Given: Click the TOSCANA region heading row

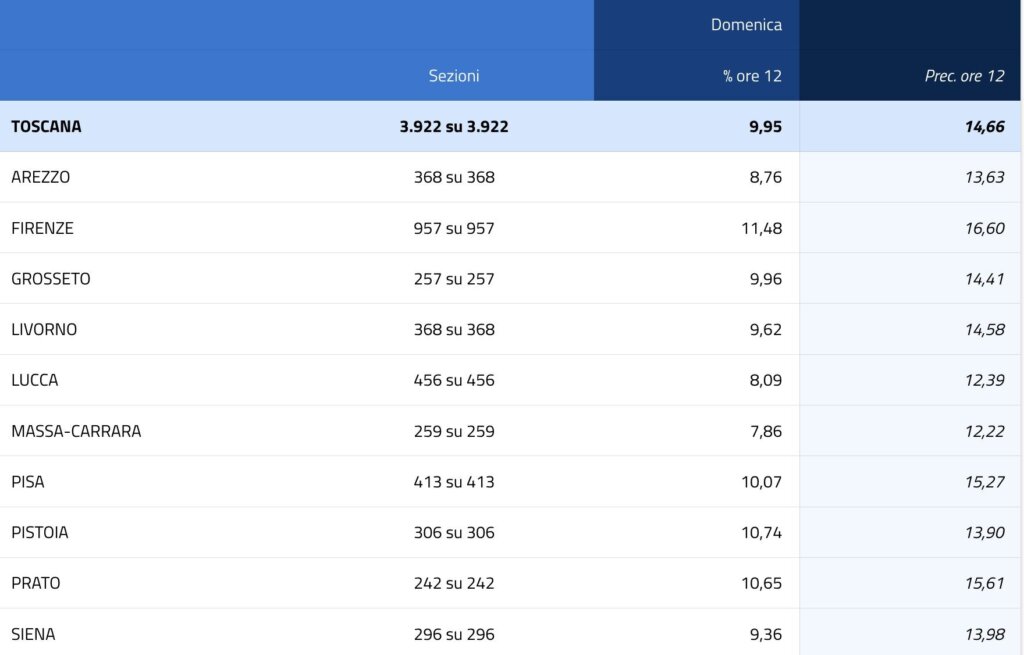Looking at the screenshot, I should pyautogui.click(x=47, y=127).
